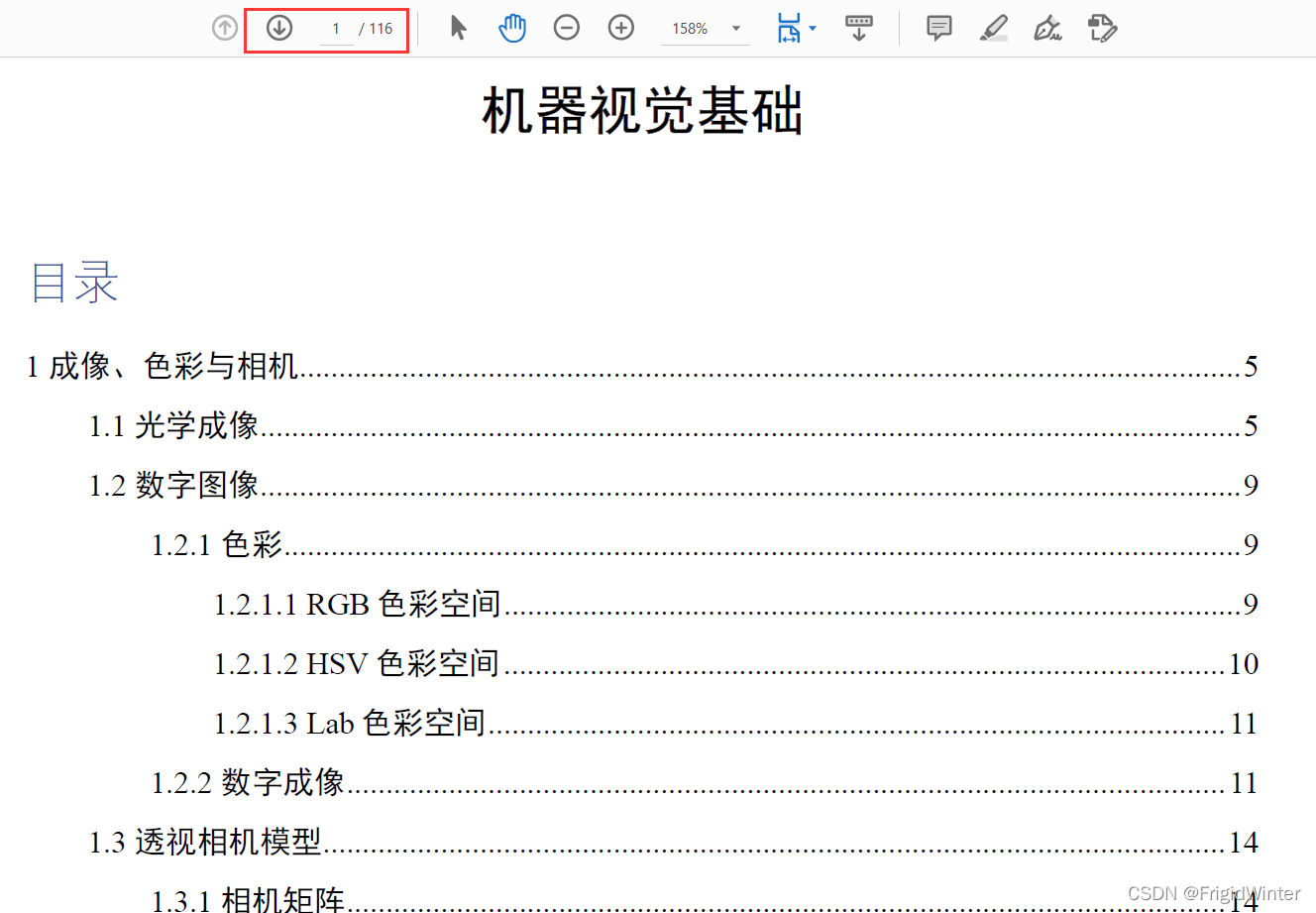Image resolution: width=1316 pixels, height=913 pixels.
Task: Edit the current page number field
Action: [336, 29]
